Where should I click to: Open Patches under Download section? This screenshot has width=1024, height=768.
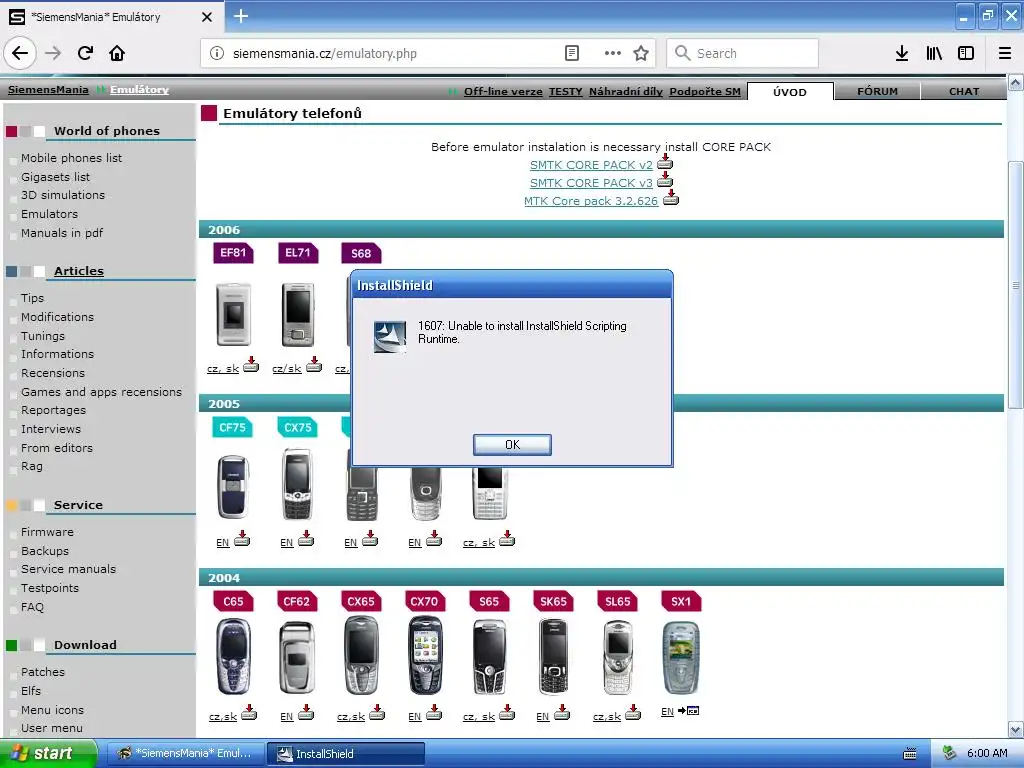click(42, 672)
